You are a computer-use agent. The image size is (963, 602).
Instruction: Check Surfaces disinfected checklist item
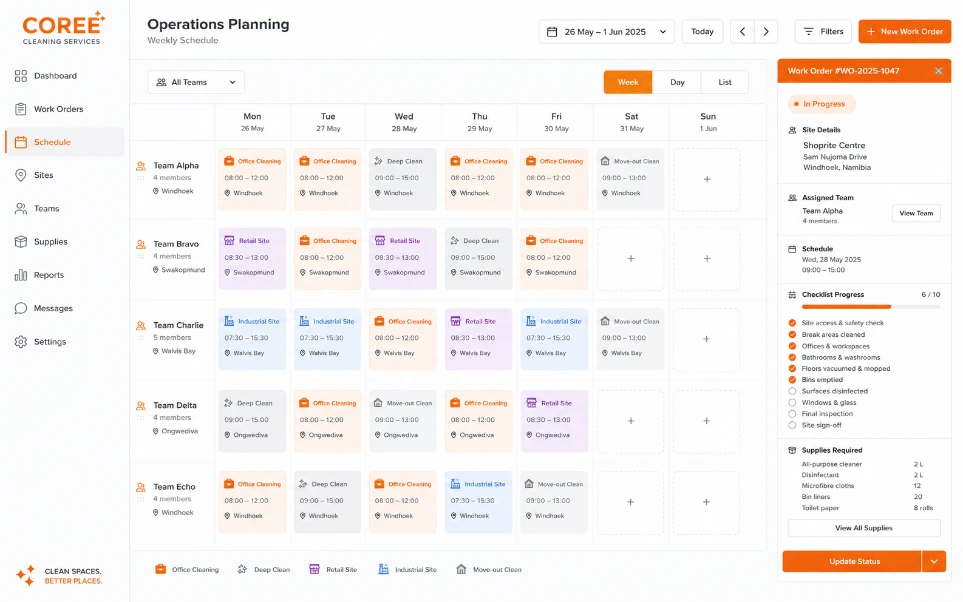click(792, 391)
